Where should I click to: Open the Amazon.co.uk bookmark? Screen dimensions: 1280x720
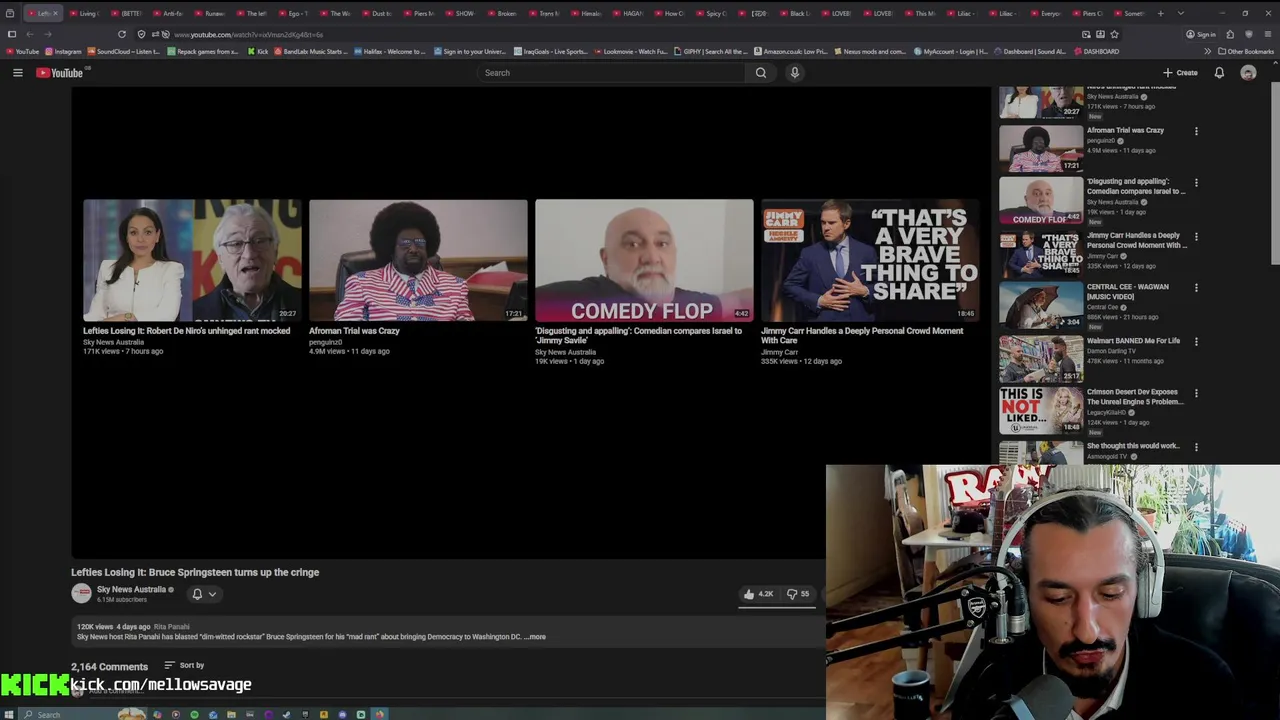[x=791, y=51]
